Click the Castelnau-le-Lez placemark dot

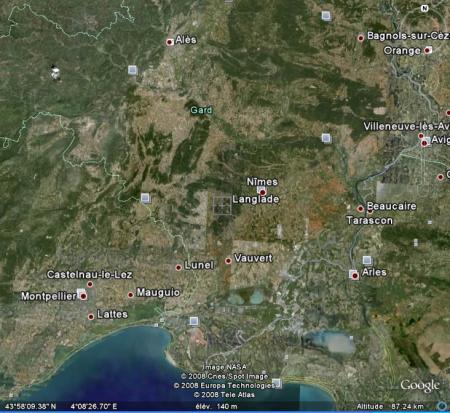(x=90, y=284)
